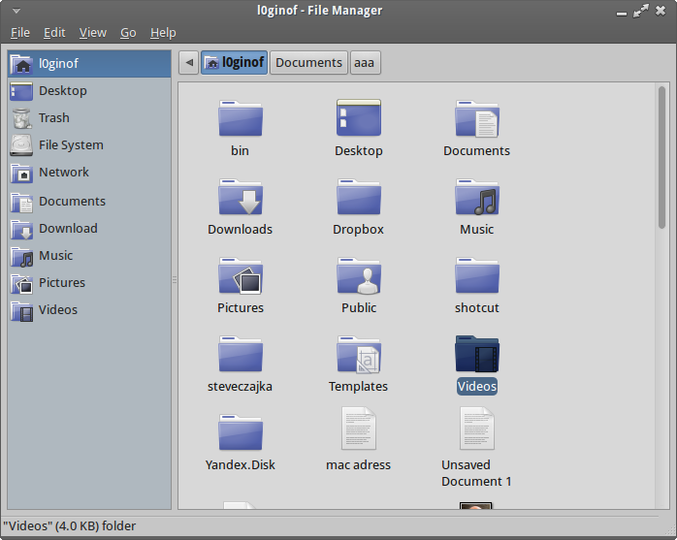677x540 pixels.
Task: Select the steveczajka folder icon
Action: 240,354
